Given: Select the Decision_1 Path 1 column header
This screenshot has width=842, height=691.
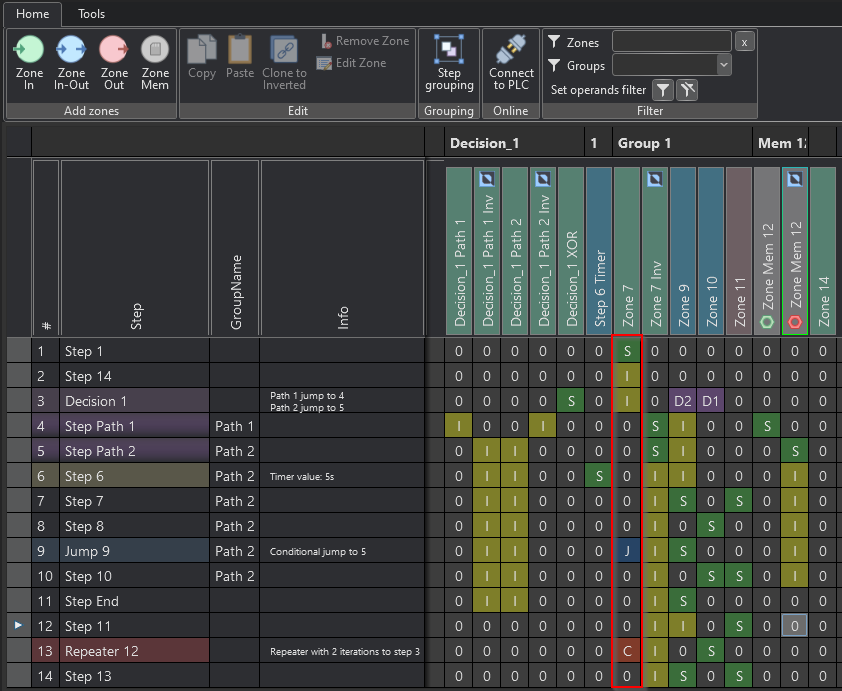Looking at the screenshot, I should coord(459,251).
